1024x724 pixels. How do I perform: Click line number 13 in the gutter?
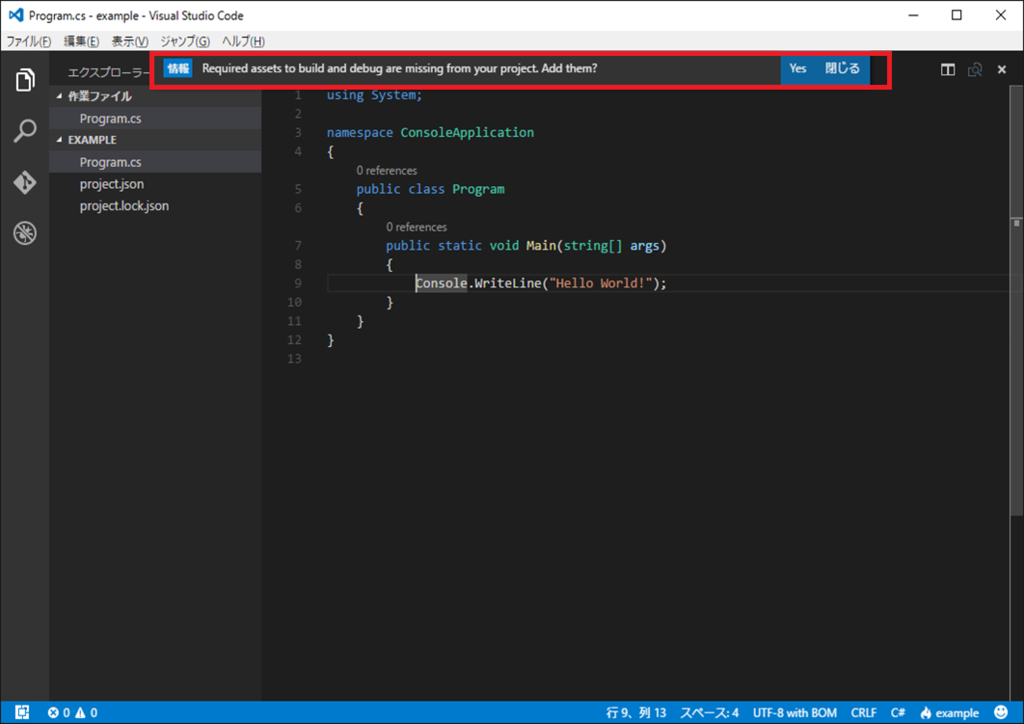tap(295, 359)
